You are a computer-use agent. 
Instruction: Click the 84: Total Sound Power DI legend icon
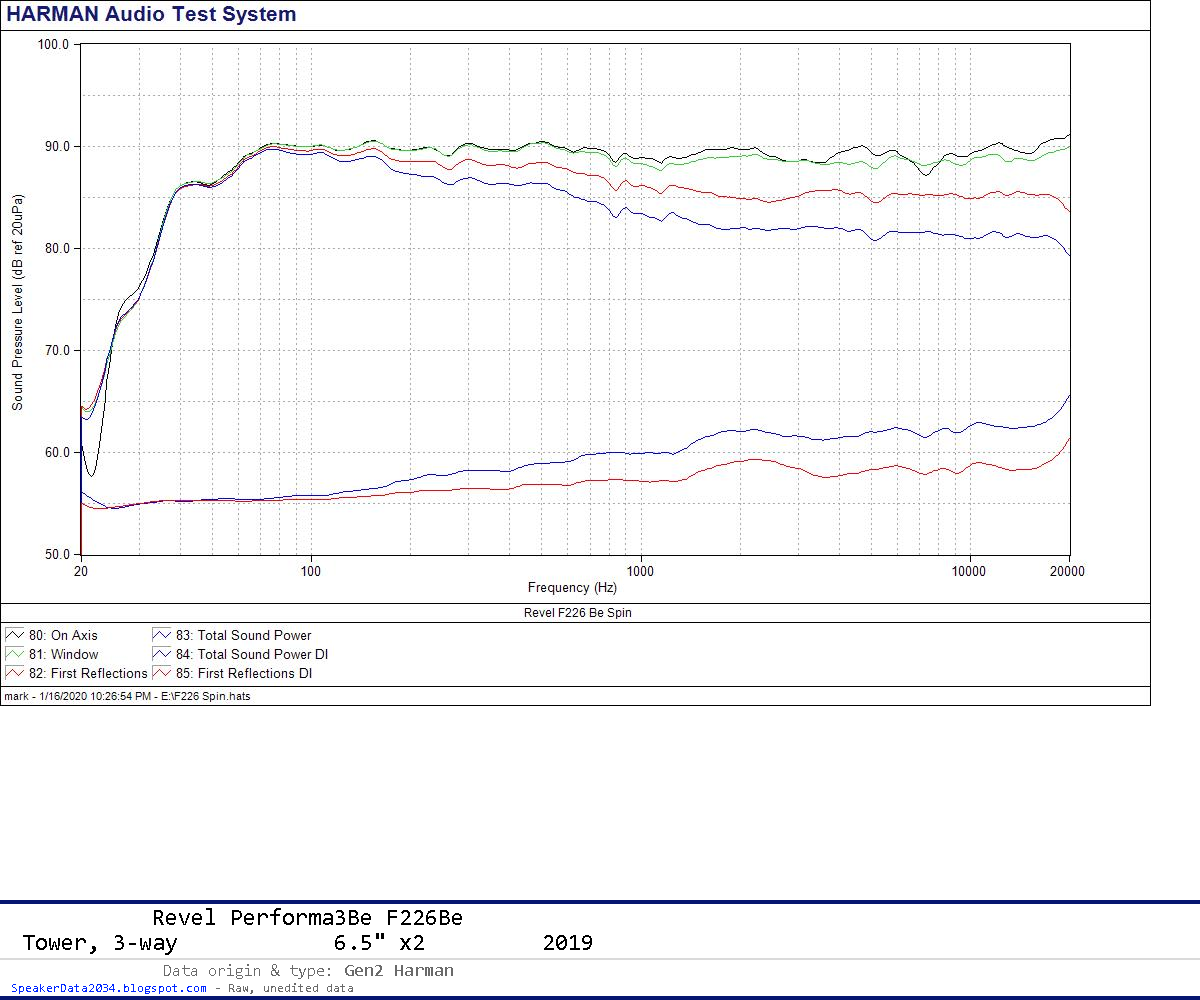[x=160, y=654]
